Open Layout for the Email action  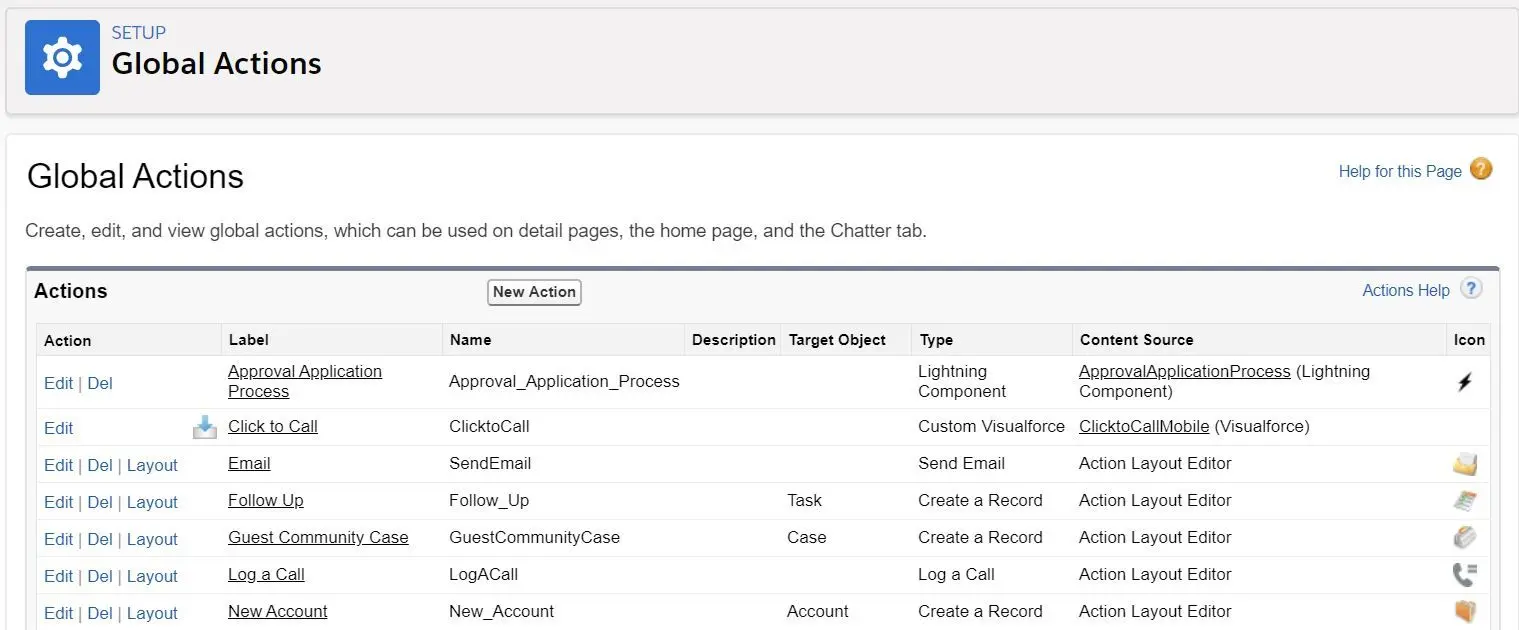point(152,465)
